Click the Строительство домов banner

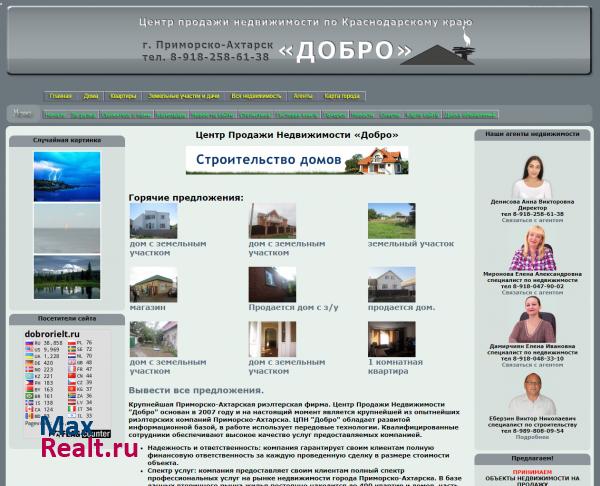point(297,160)
